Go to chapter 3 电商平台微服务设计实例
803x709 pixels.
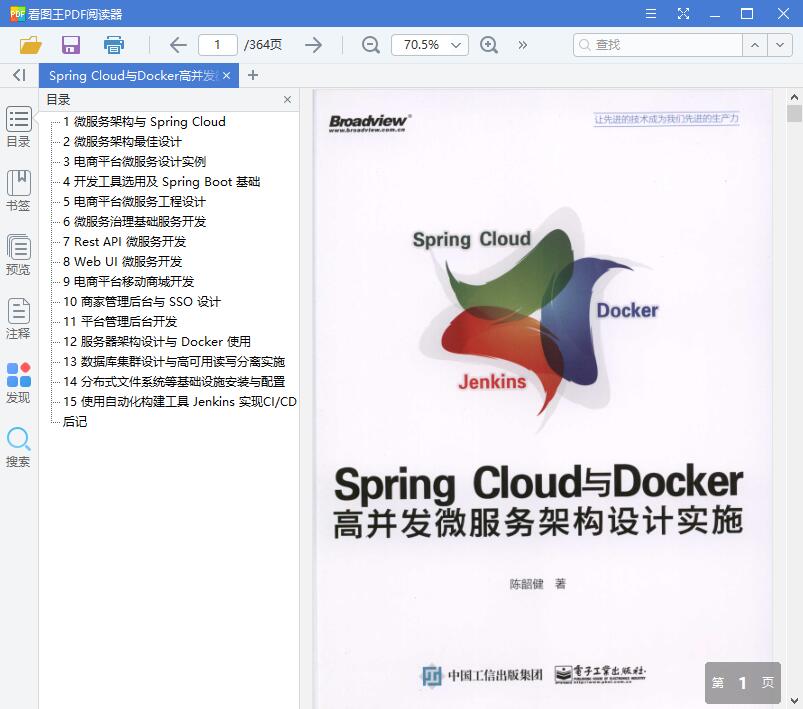click(134, 161)
